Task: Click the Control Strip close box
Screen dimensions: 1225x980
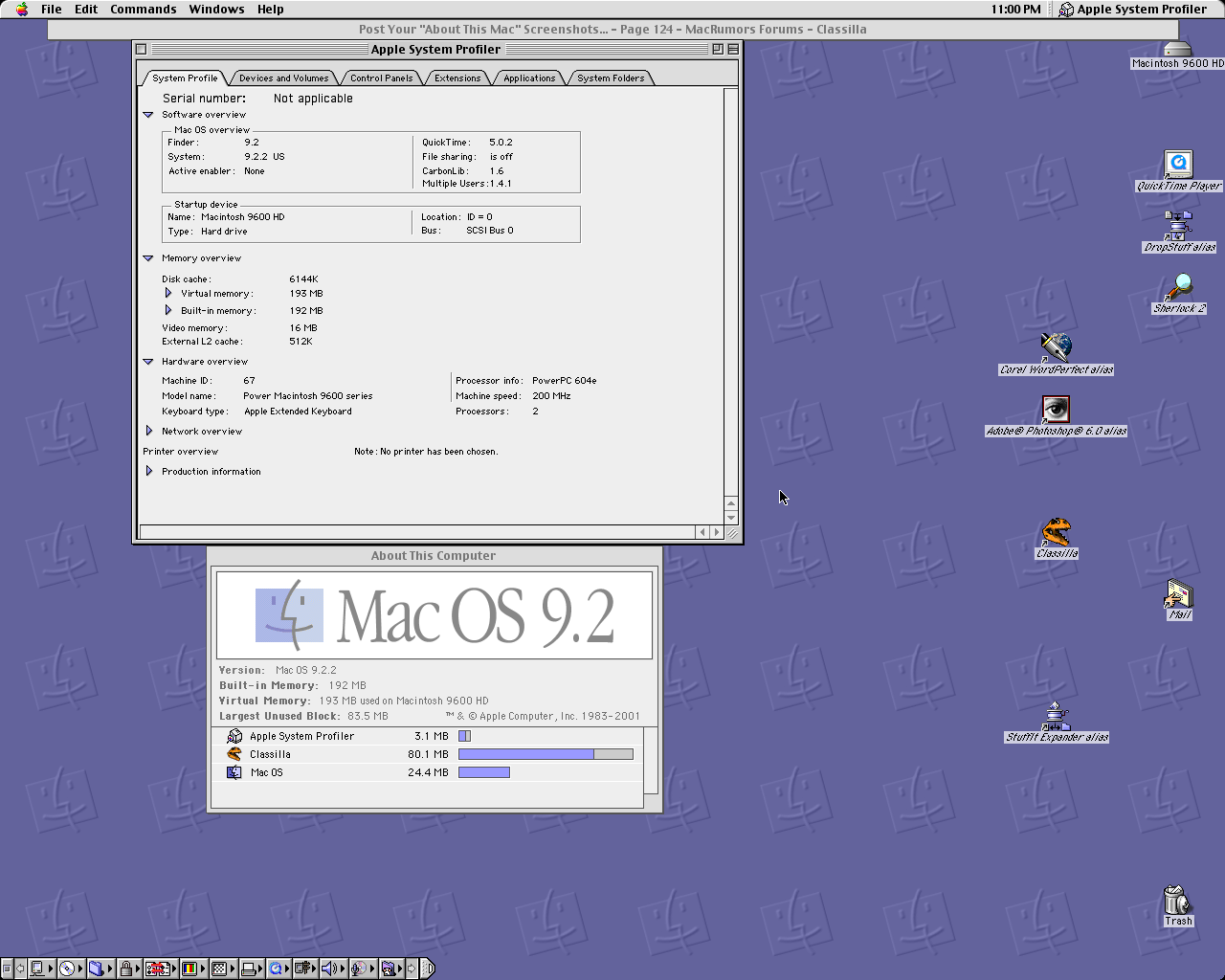Action: [x=7, y=969]
